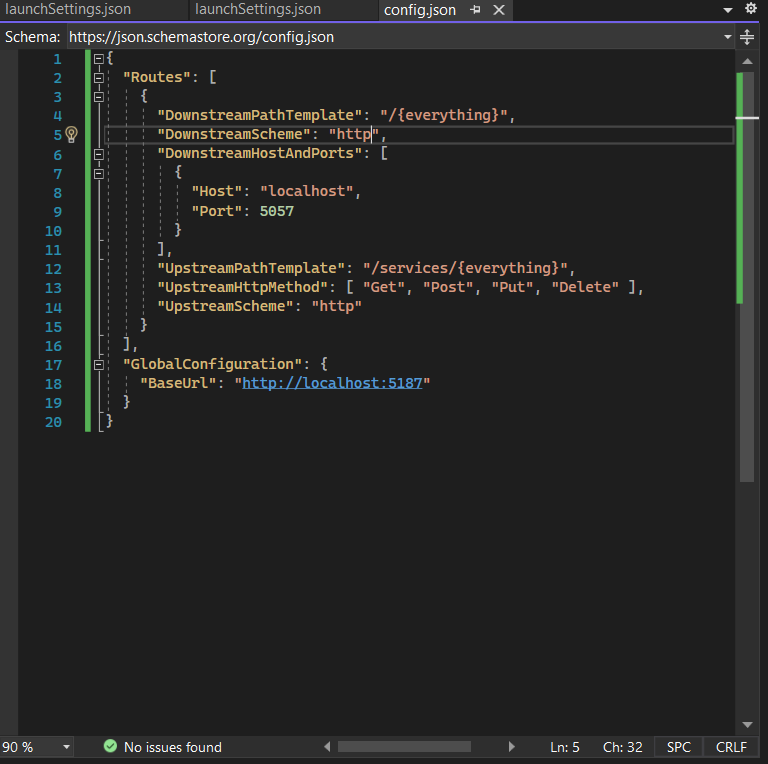The image size is (768, 764).
Task: Click the lightbulb quick actions icon
Action: coord(71,135)
